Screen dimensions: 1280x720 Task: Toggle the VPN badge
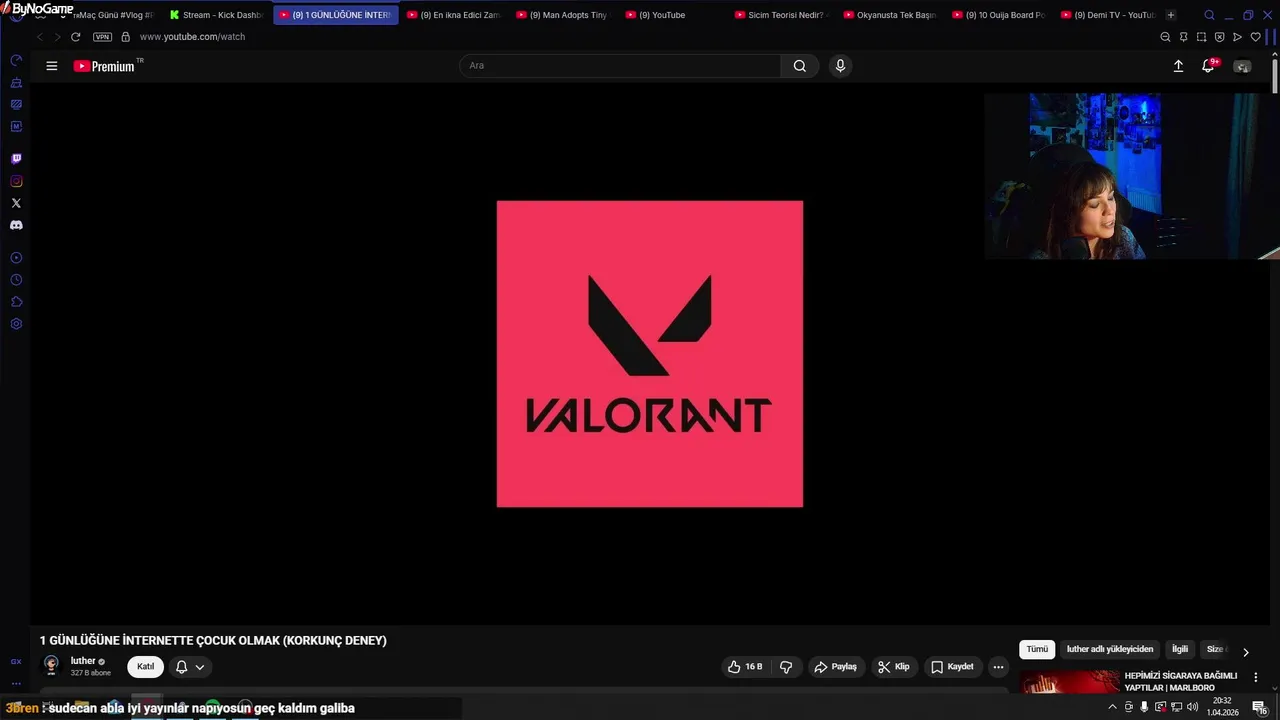point(102,37)
